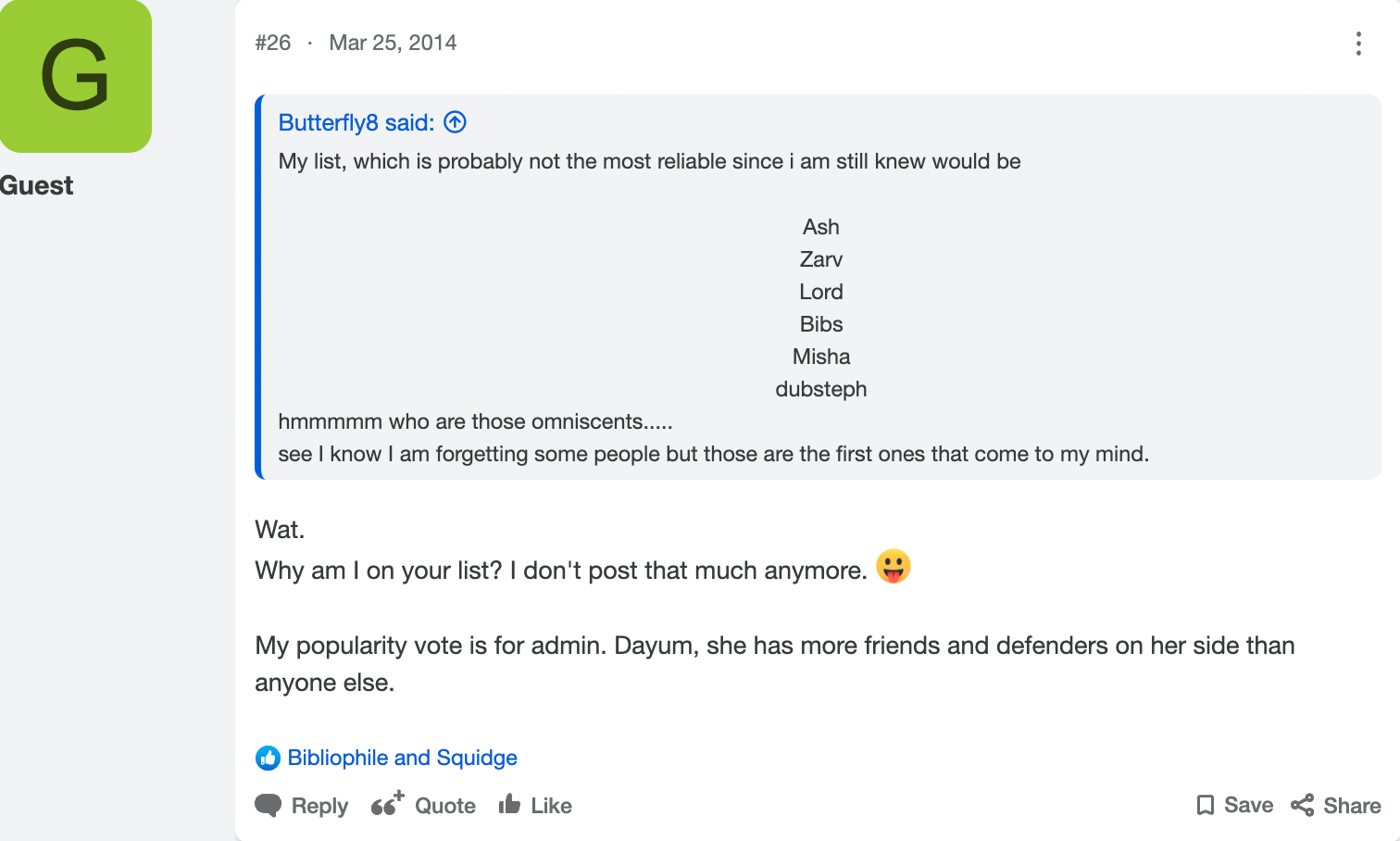Image resolution: width=1400 pixels, height=841 pixels.
Task: Click the 'Butterfly8 said:' quote header
Action: point(356,122)
